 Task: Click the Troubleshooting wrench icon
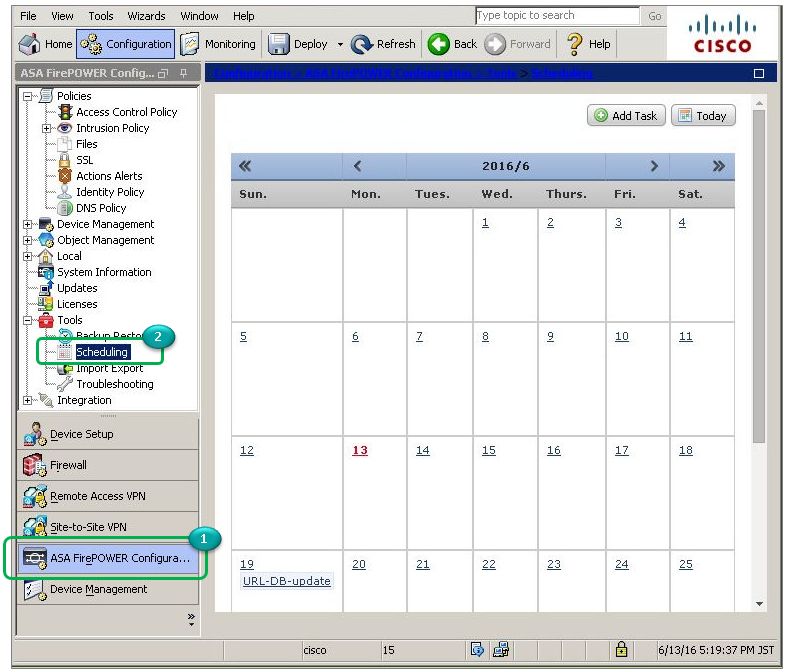[x=65, y=384]
